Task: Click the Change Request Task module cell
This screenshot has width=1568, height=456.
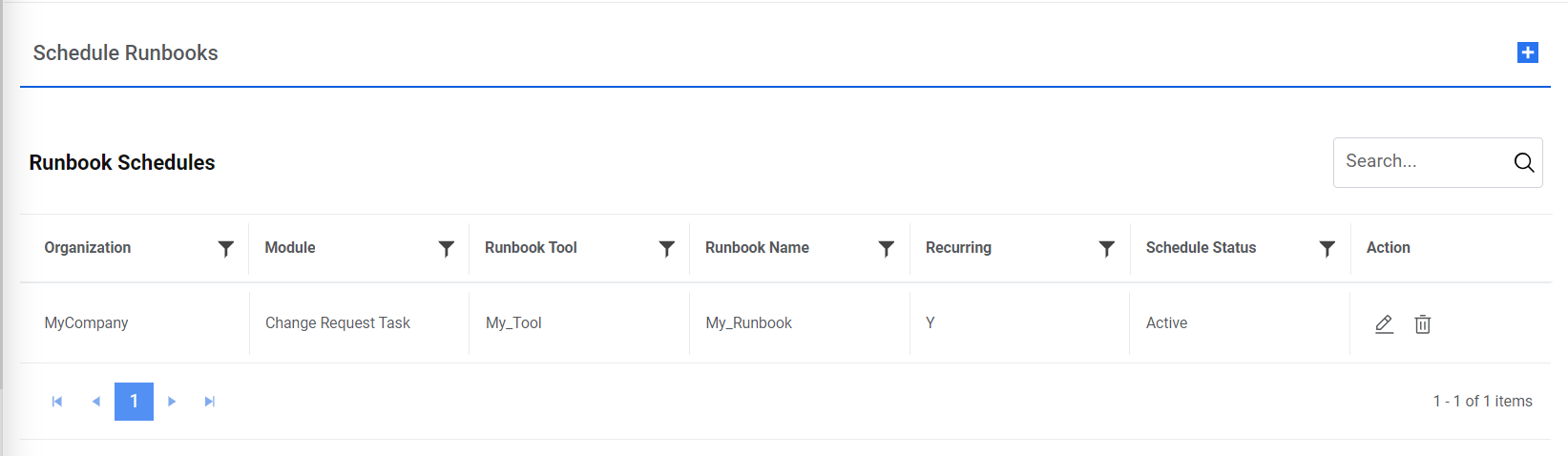Action: [x=338, y=323]
